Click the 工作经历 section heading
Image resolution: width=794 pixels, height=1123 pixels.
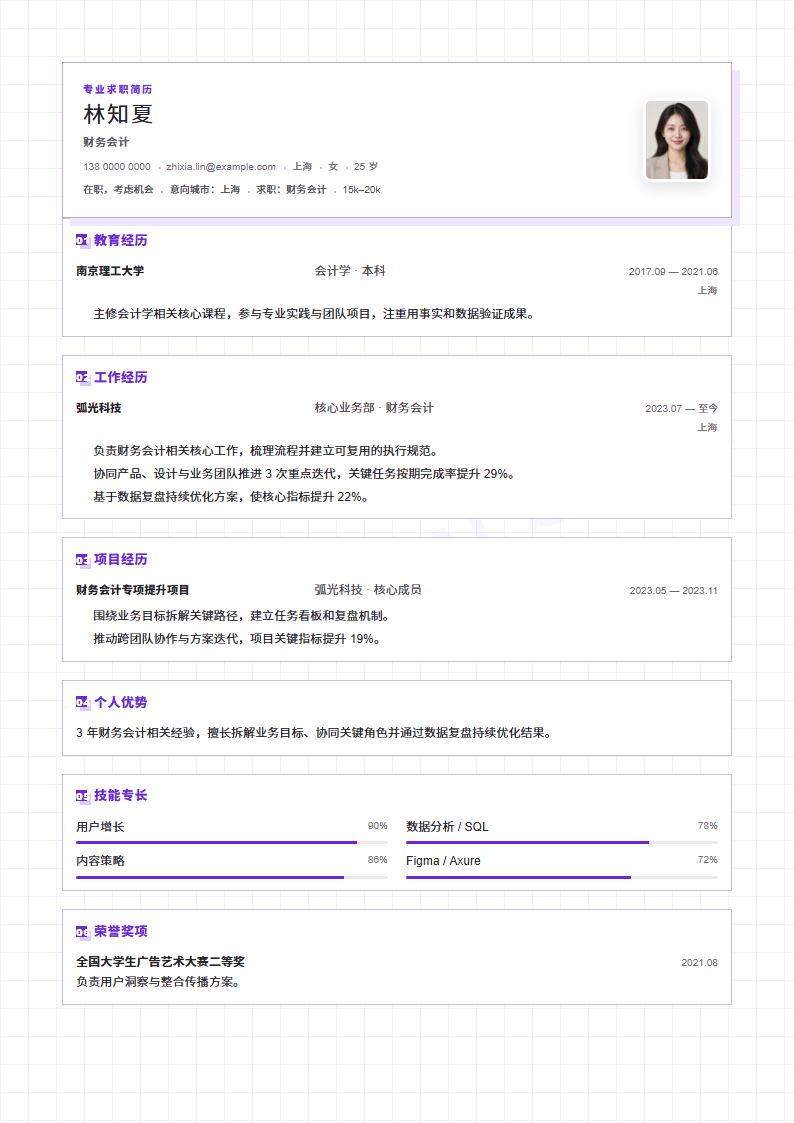120,377
